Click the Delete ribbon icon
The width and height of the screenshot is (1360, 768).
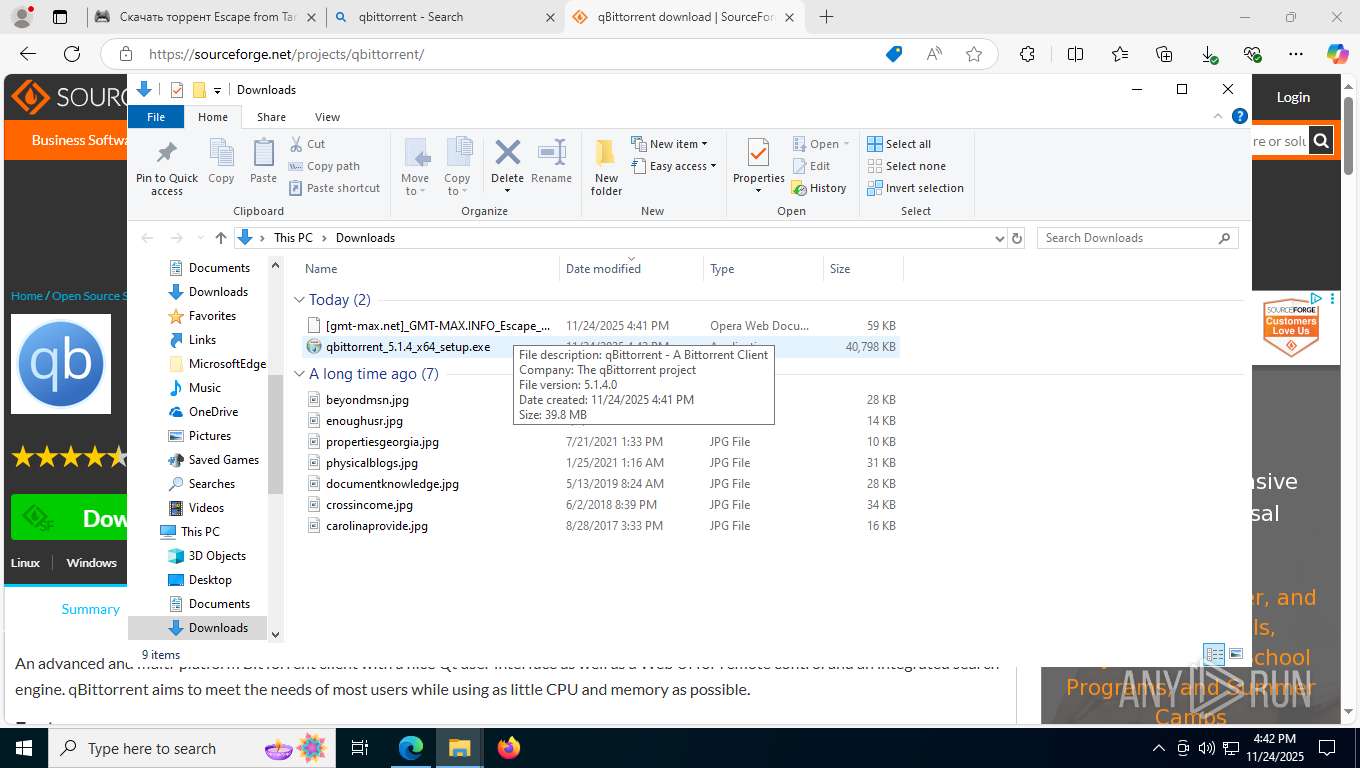tap(507, 153)
